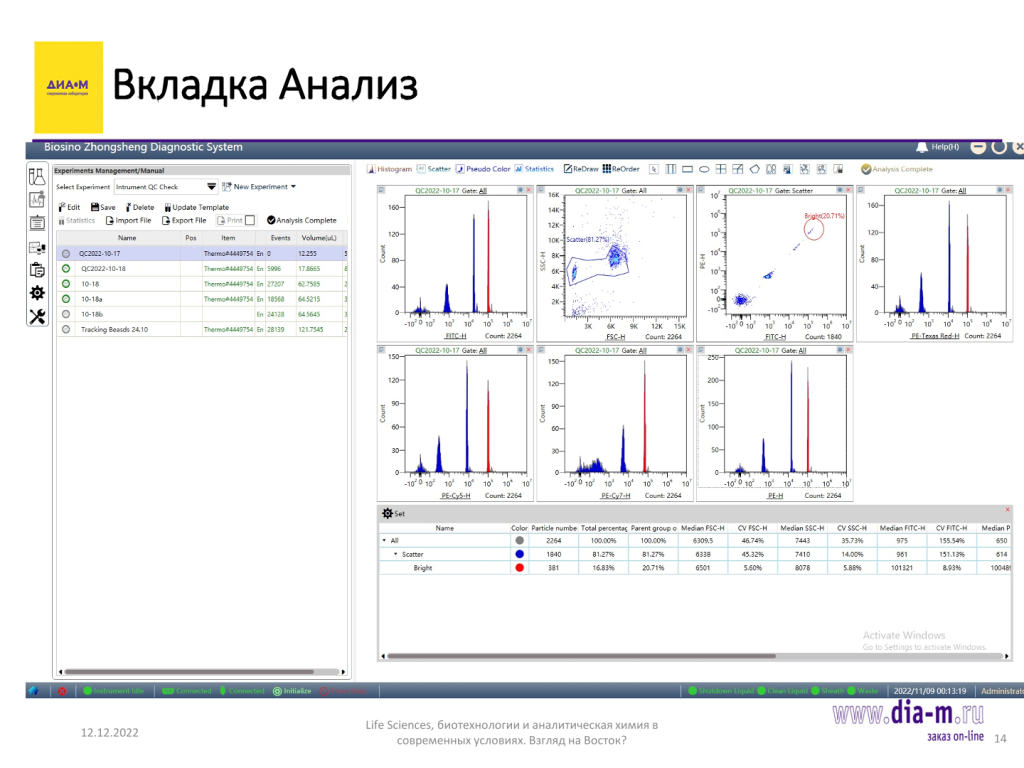Collapse the Scatter row in statistics table

pos(395,553)
